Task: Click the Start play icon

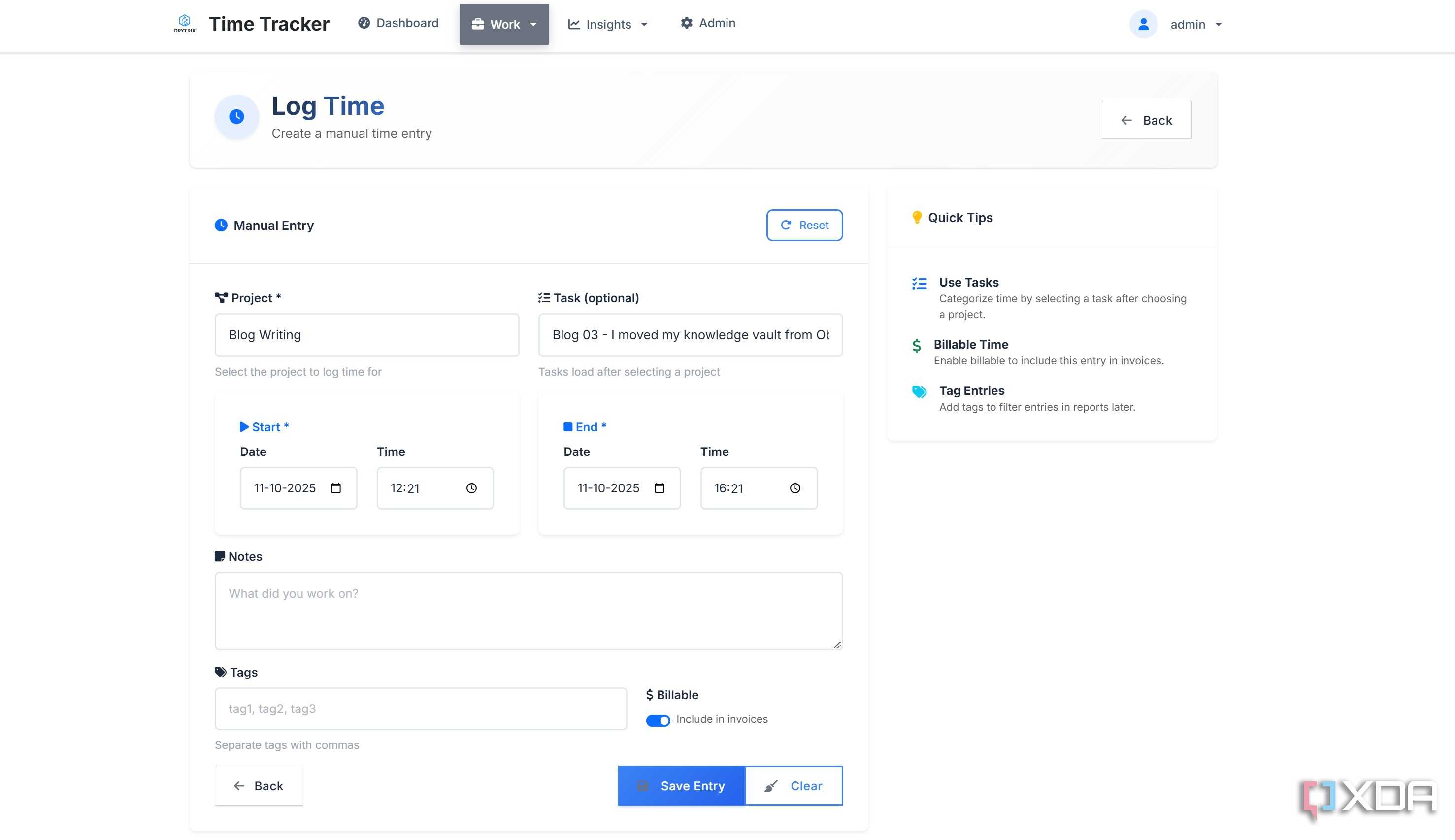Action: 244,427
